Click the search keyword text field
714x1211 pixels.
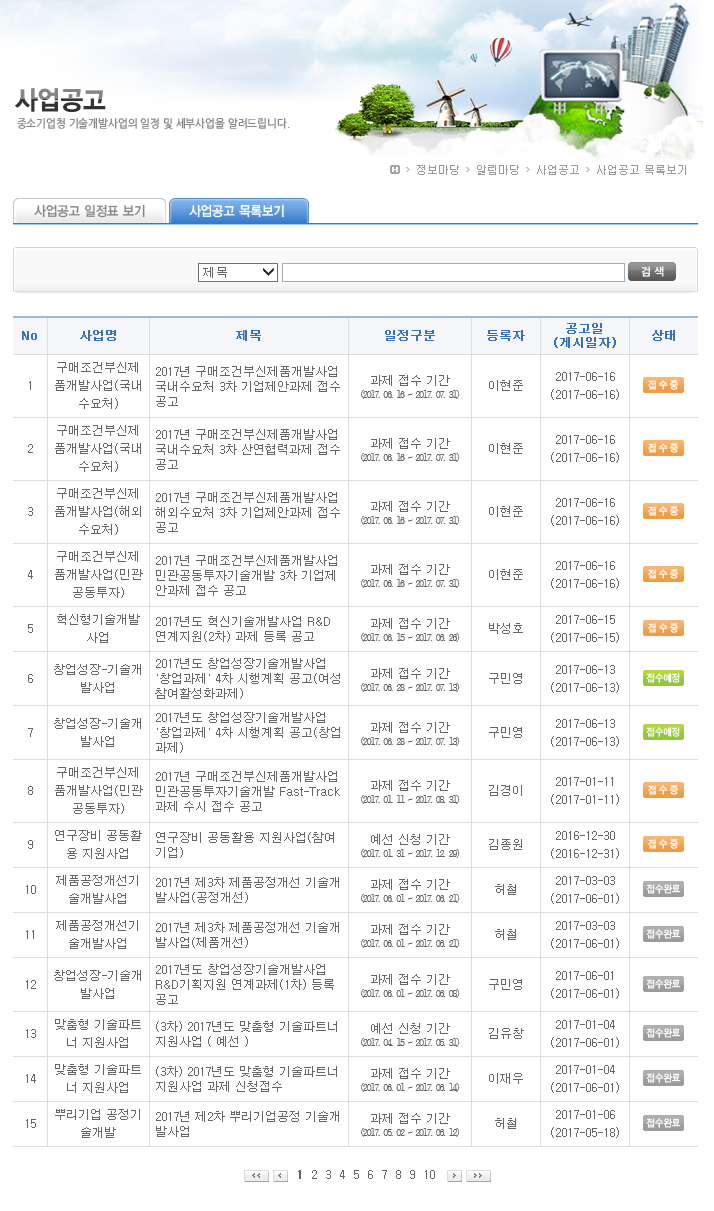tap(453, 272)
